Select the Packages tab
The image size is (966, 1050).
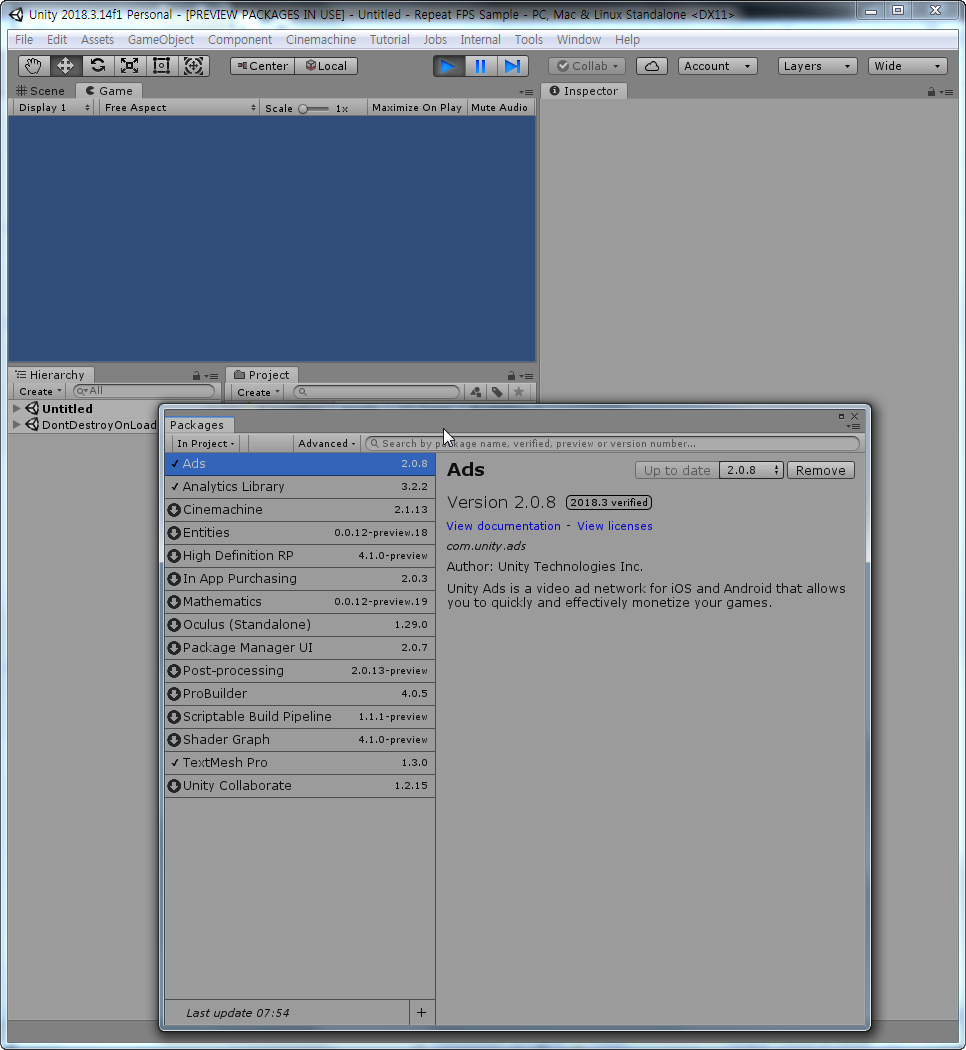coord(199,425)
